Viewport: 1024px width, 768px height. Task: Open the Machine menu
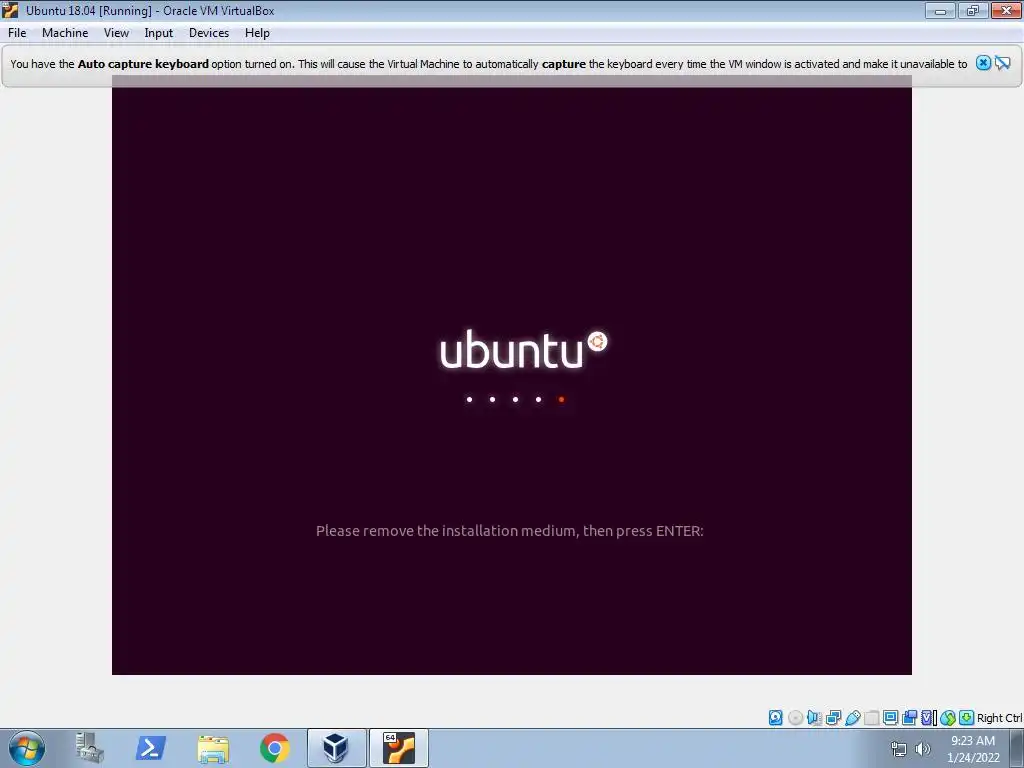coord(65,33)
